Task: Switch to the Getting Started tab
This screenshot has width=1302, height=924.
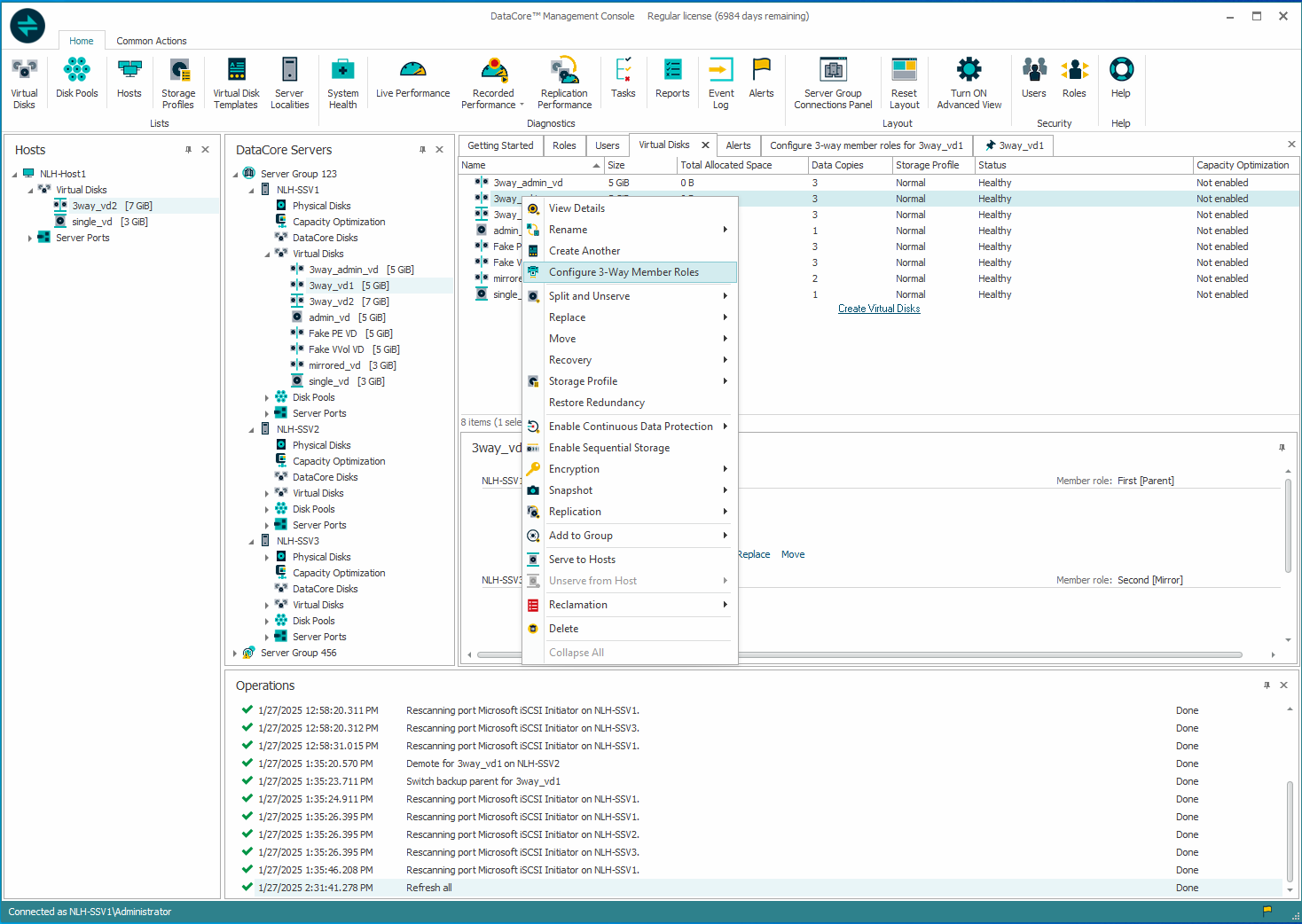Action: (500, 145)
